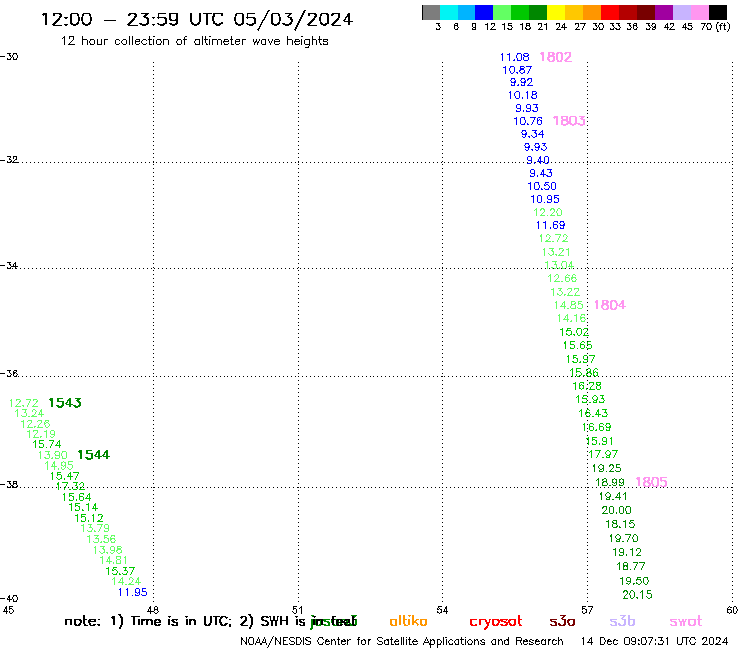
Task: Click the 19.25 wave height value
Action: click(x=607, y=469)
